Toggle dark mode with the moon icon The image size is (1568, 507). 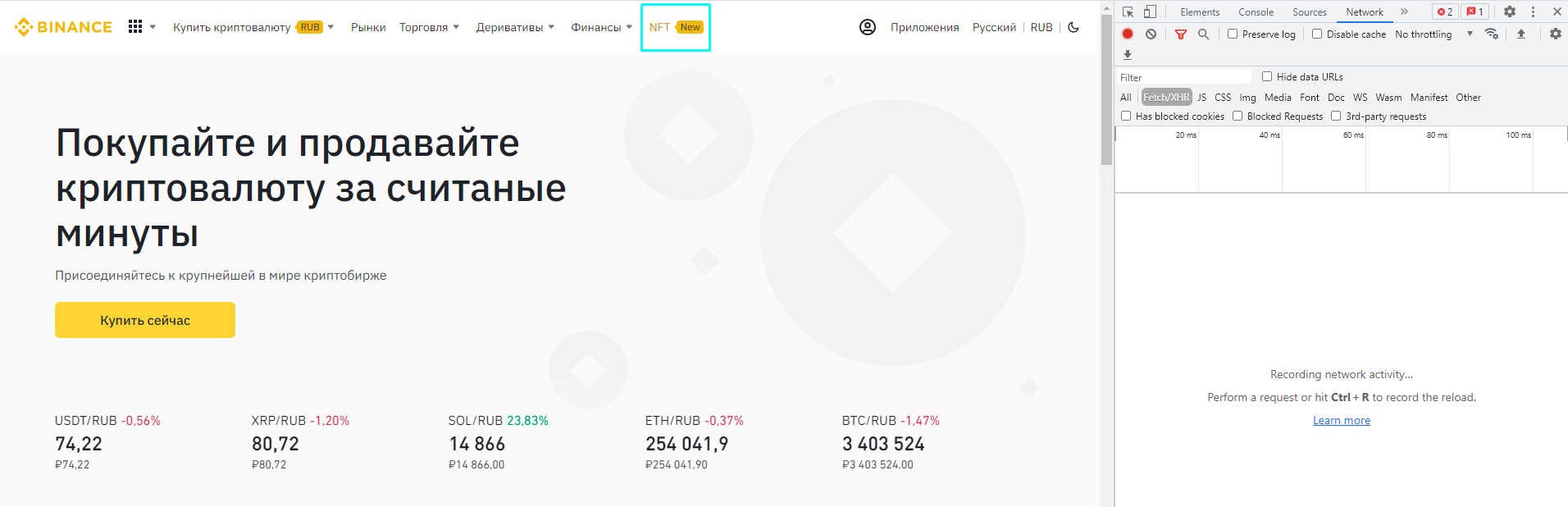[1073, 27]
